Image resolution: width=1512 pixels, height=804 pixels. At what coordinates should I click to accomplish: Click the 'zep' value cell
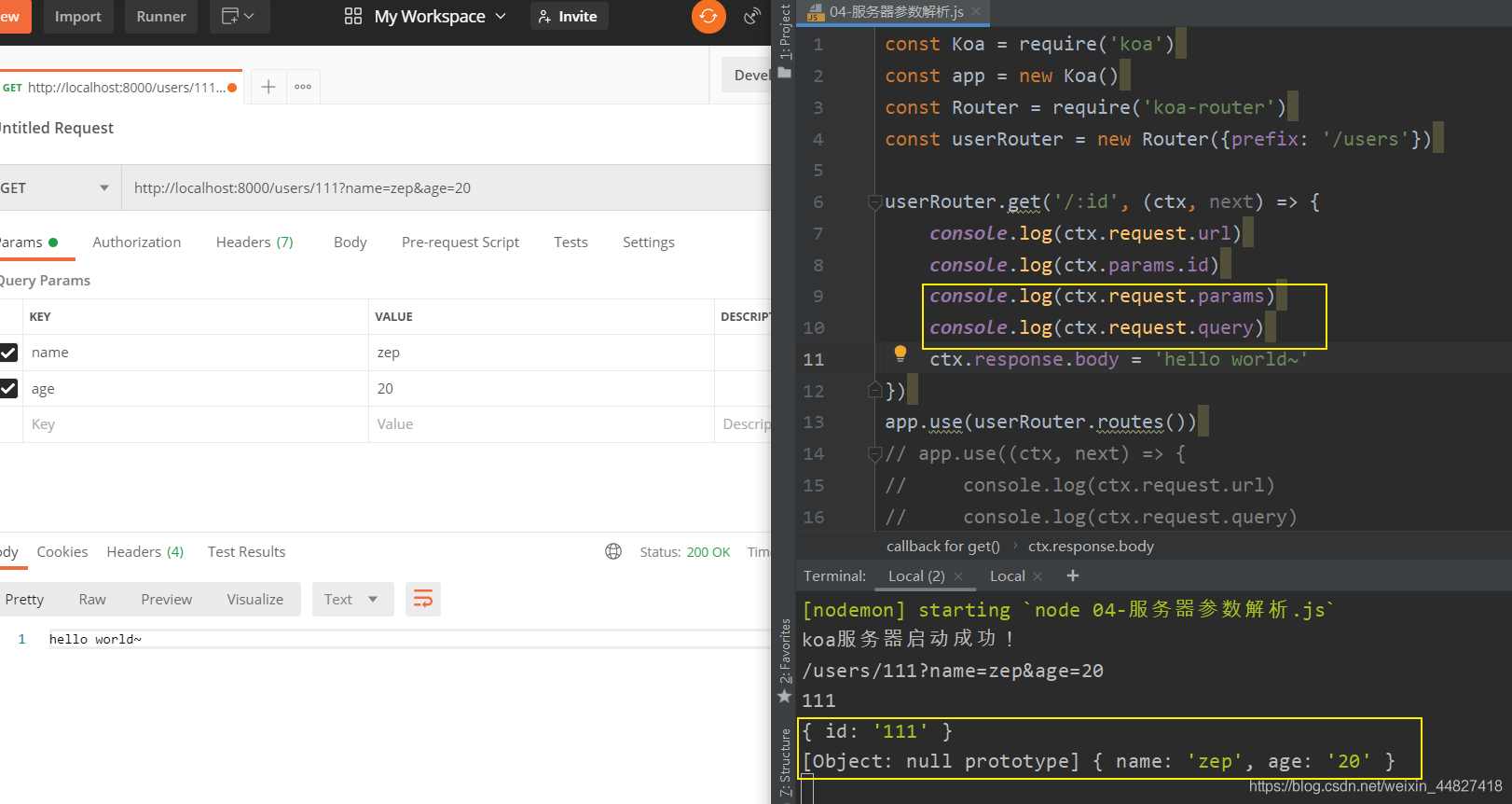click(541, 353)
